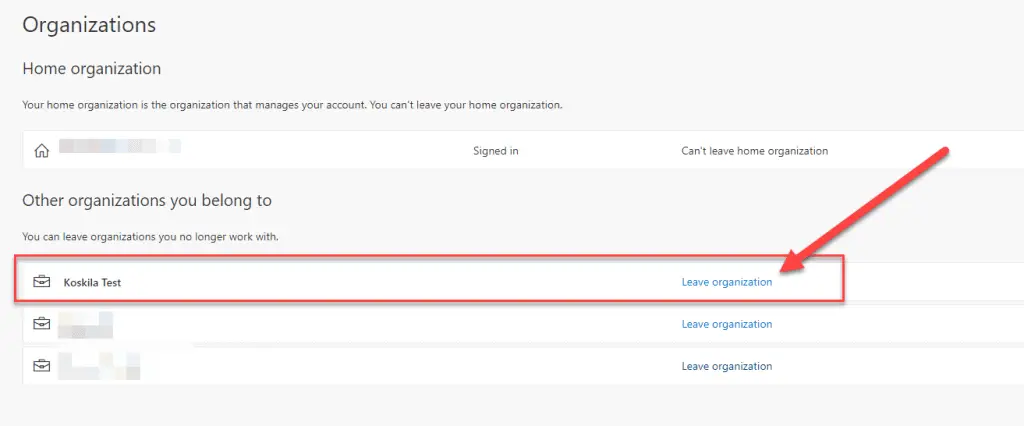Click the Can't leave home organization text
The width and height of the screenshot is (1024, 426).
pos(754,151)
